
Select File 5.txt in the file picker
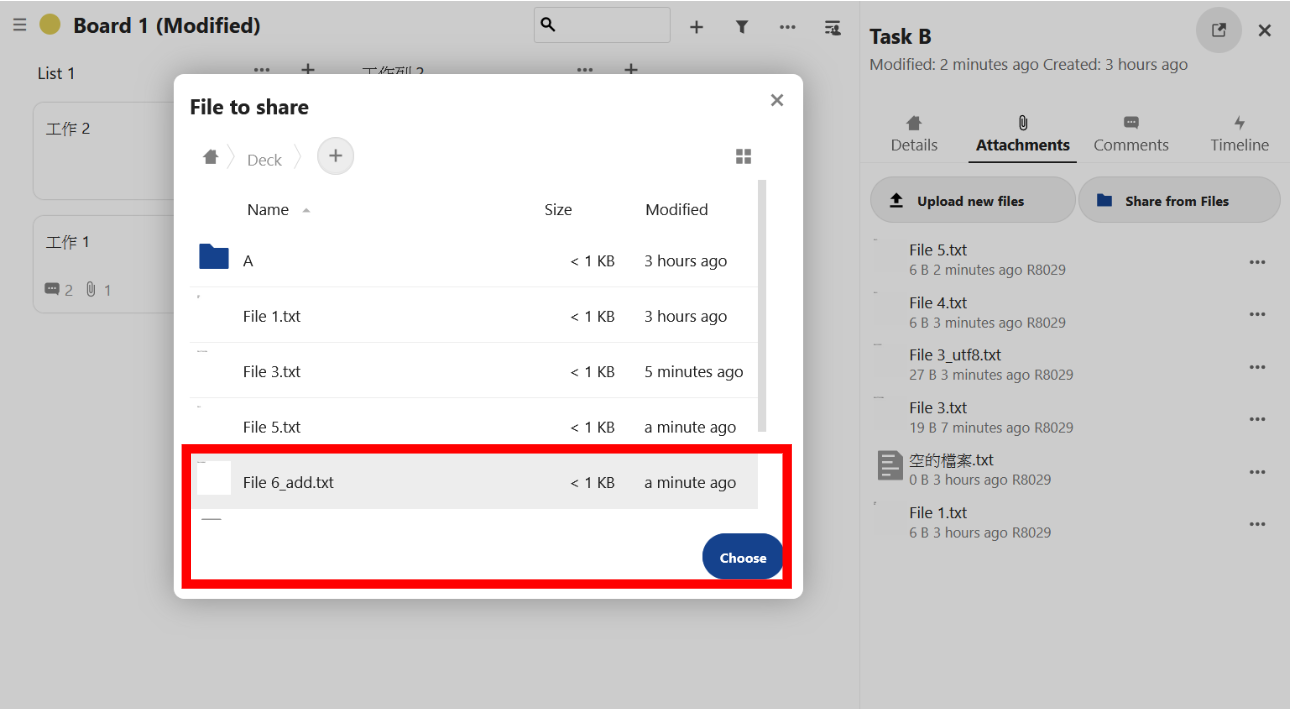[473, 426]
